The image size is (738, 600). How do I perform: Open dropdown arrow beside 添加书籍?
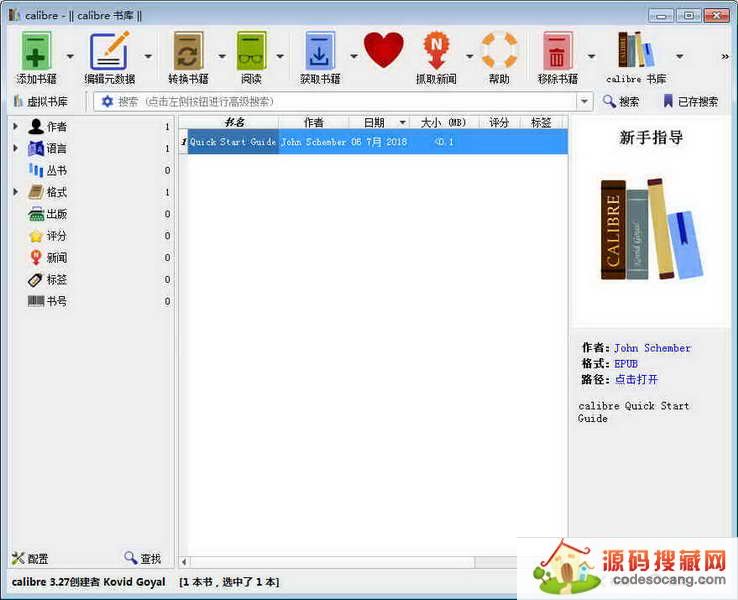point(70,57)
